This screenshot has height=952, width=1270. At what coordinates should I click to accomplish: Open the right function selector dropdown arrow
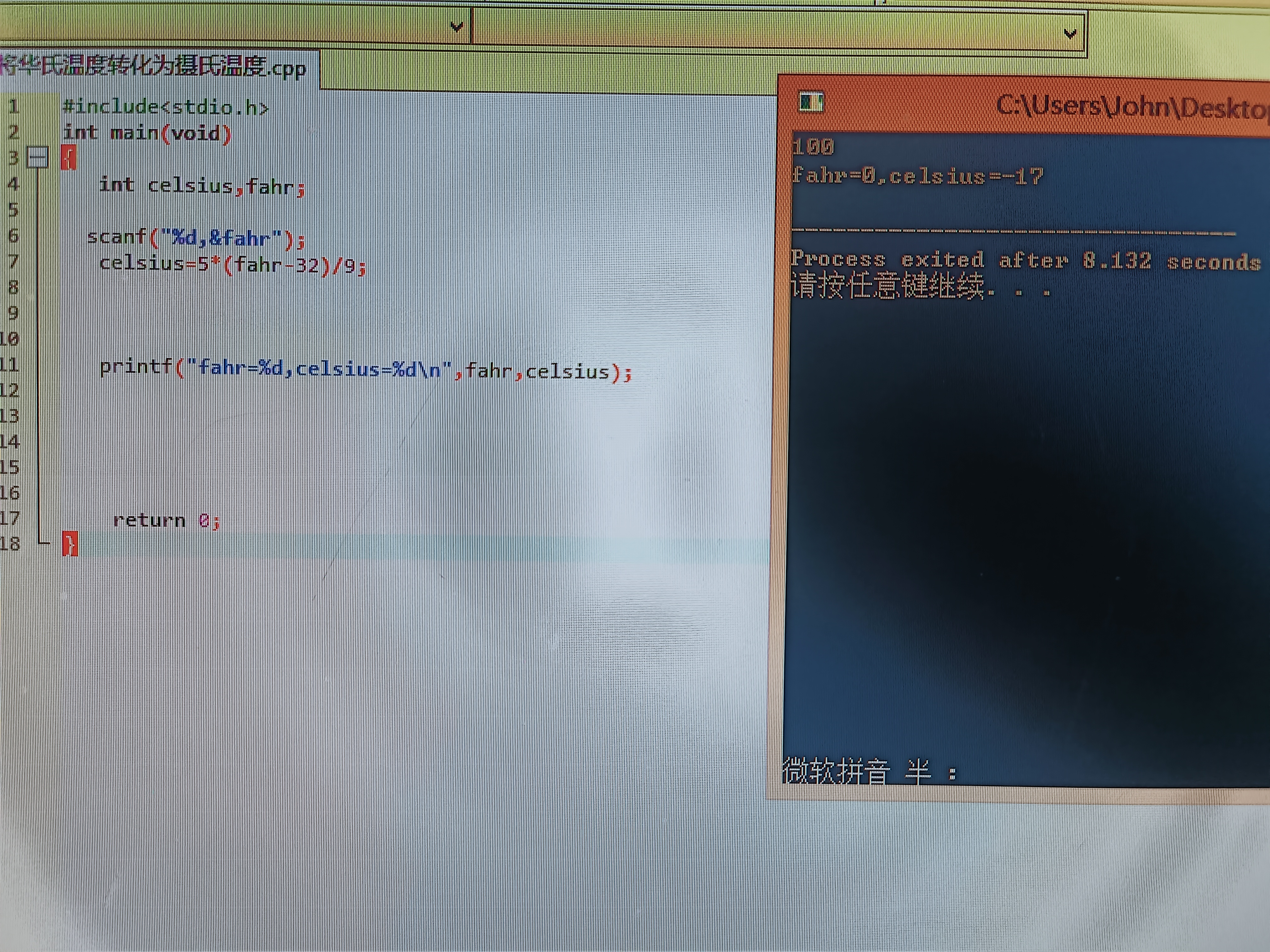pos(1070,34)
